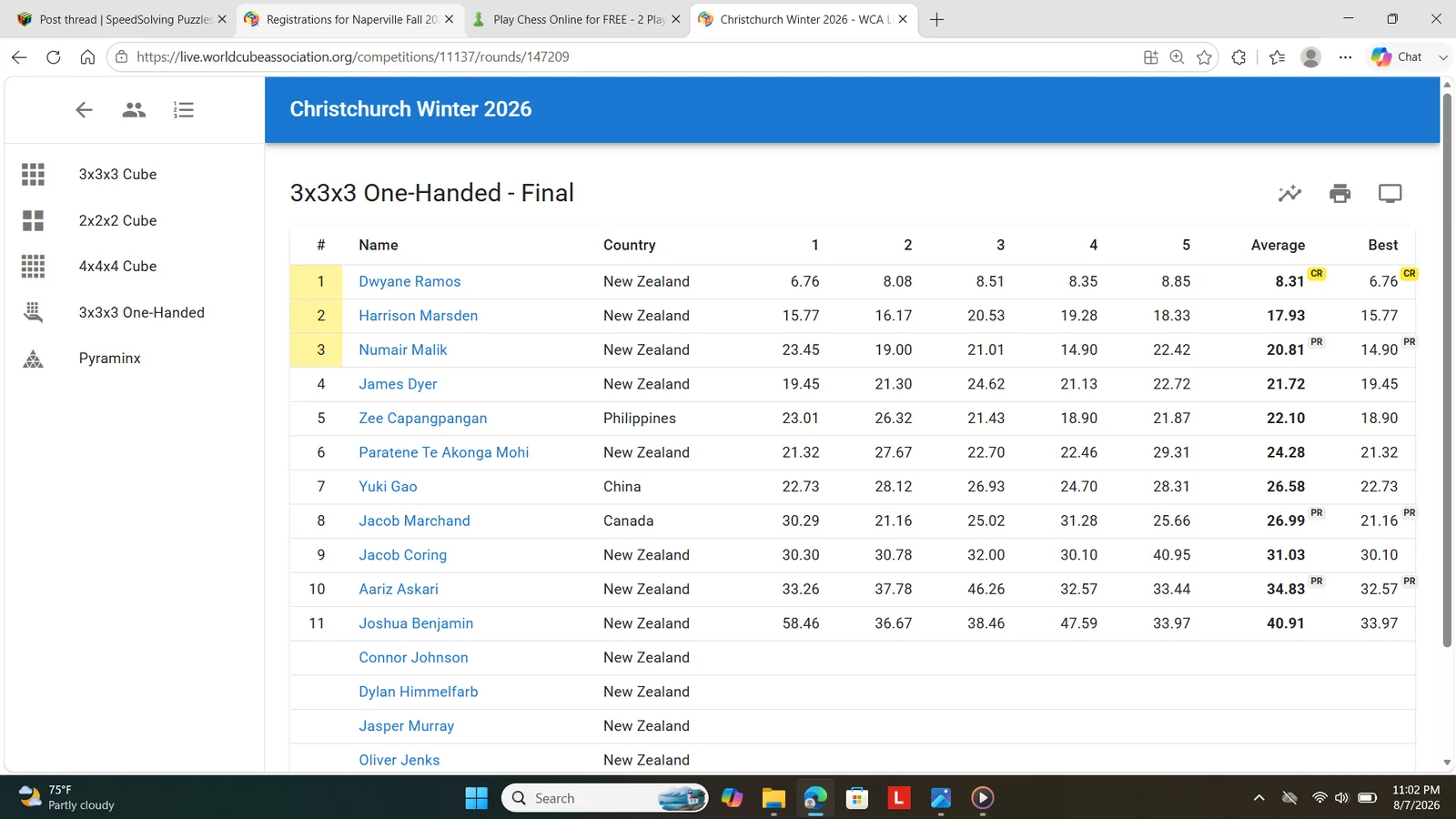This screenshot has width=1456, height=819.
Task: Select 2x2x2 Cube event in the sidebar
Action: tap(135, 220)
